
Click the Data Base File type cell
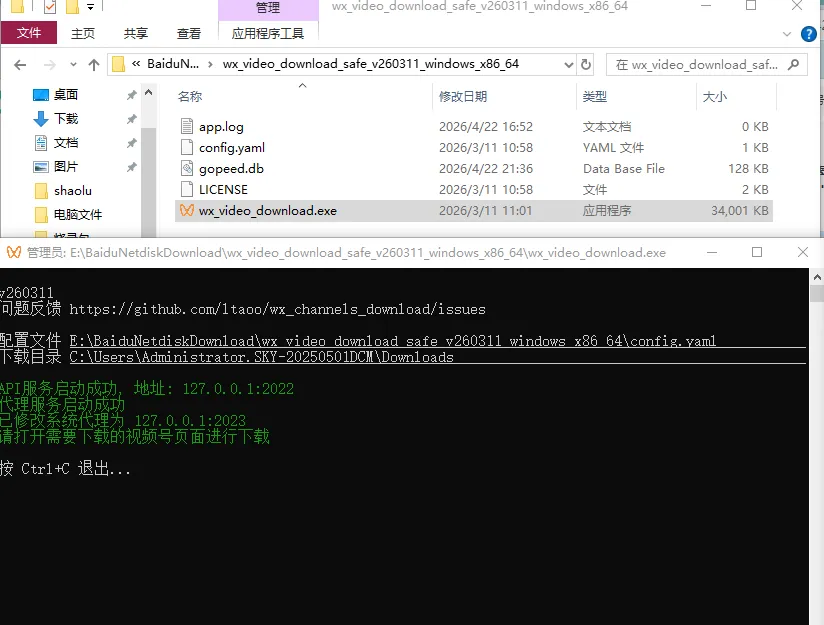pos(624,169)
